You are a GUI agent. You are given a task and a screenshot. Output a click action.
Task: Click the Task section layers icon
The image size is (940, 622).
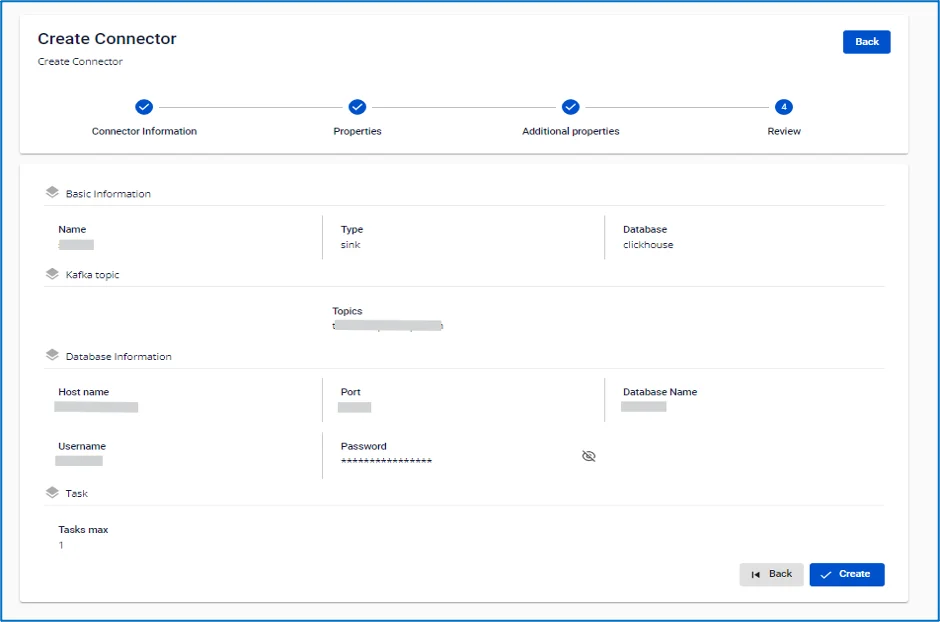coord(52,493)
